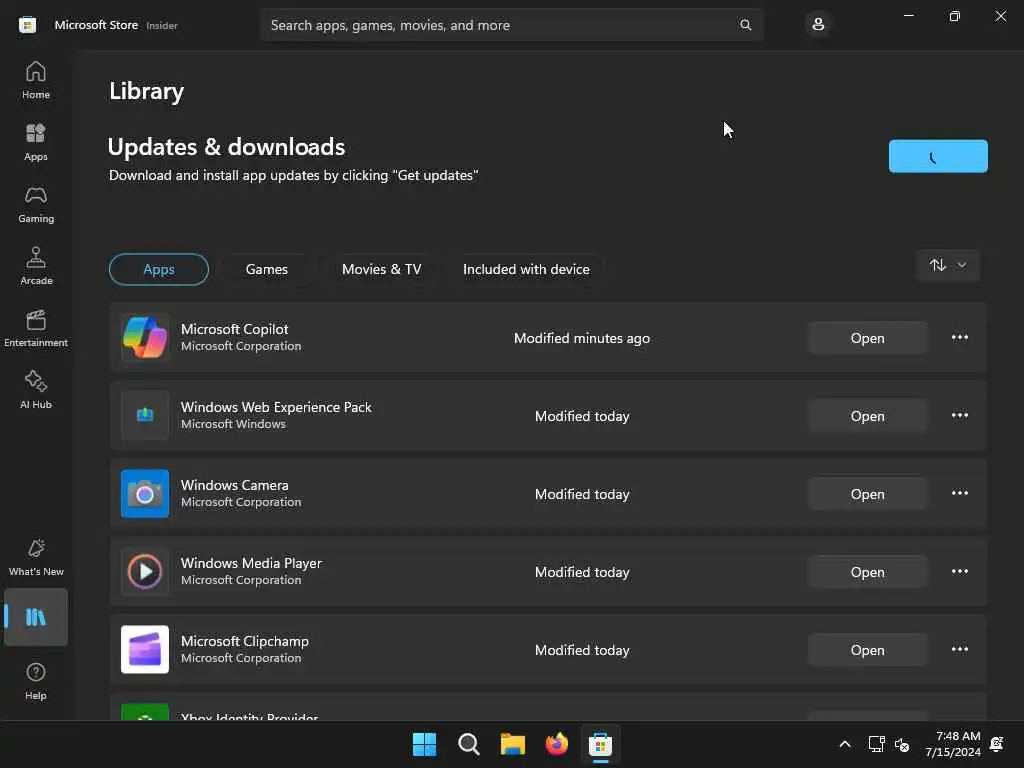Click the Microsoft Copilot app icon
This screenshot has width=1024, height=768.
[145, 338]
